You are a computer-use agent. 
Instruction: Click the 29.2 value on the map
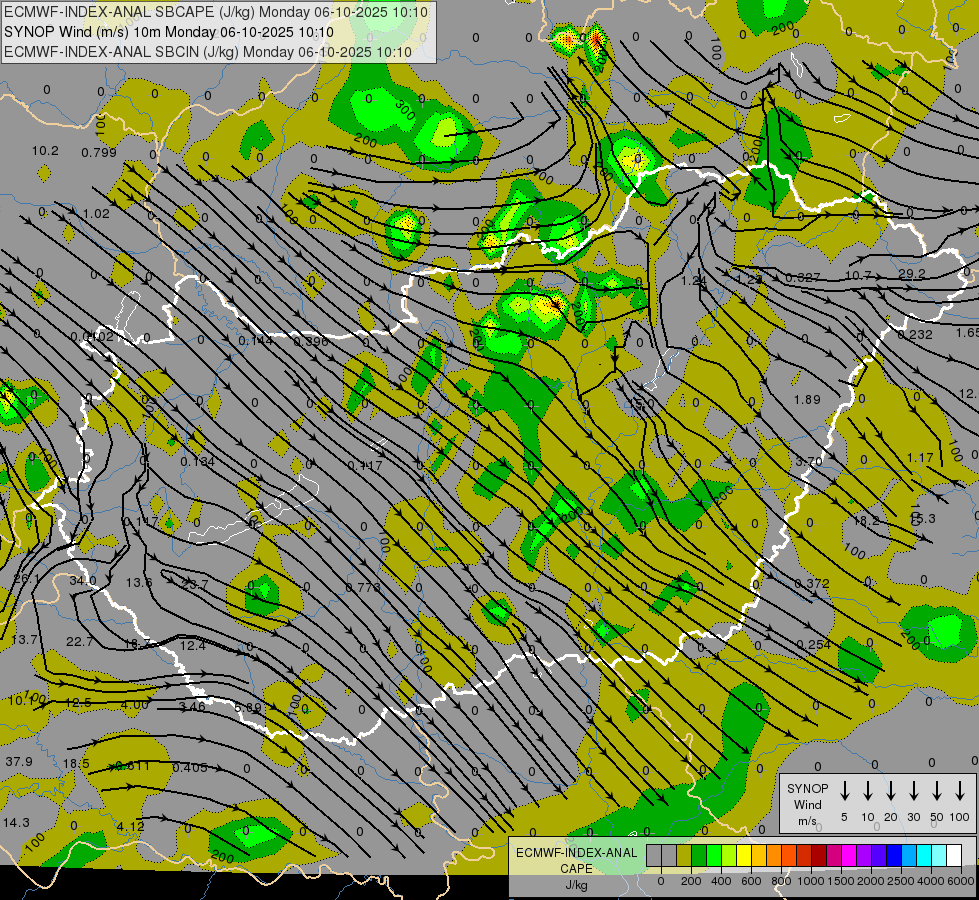[912, 274]
